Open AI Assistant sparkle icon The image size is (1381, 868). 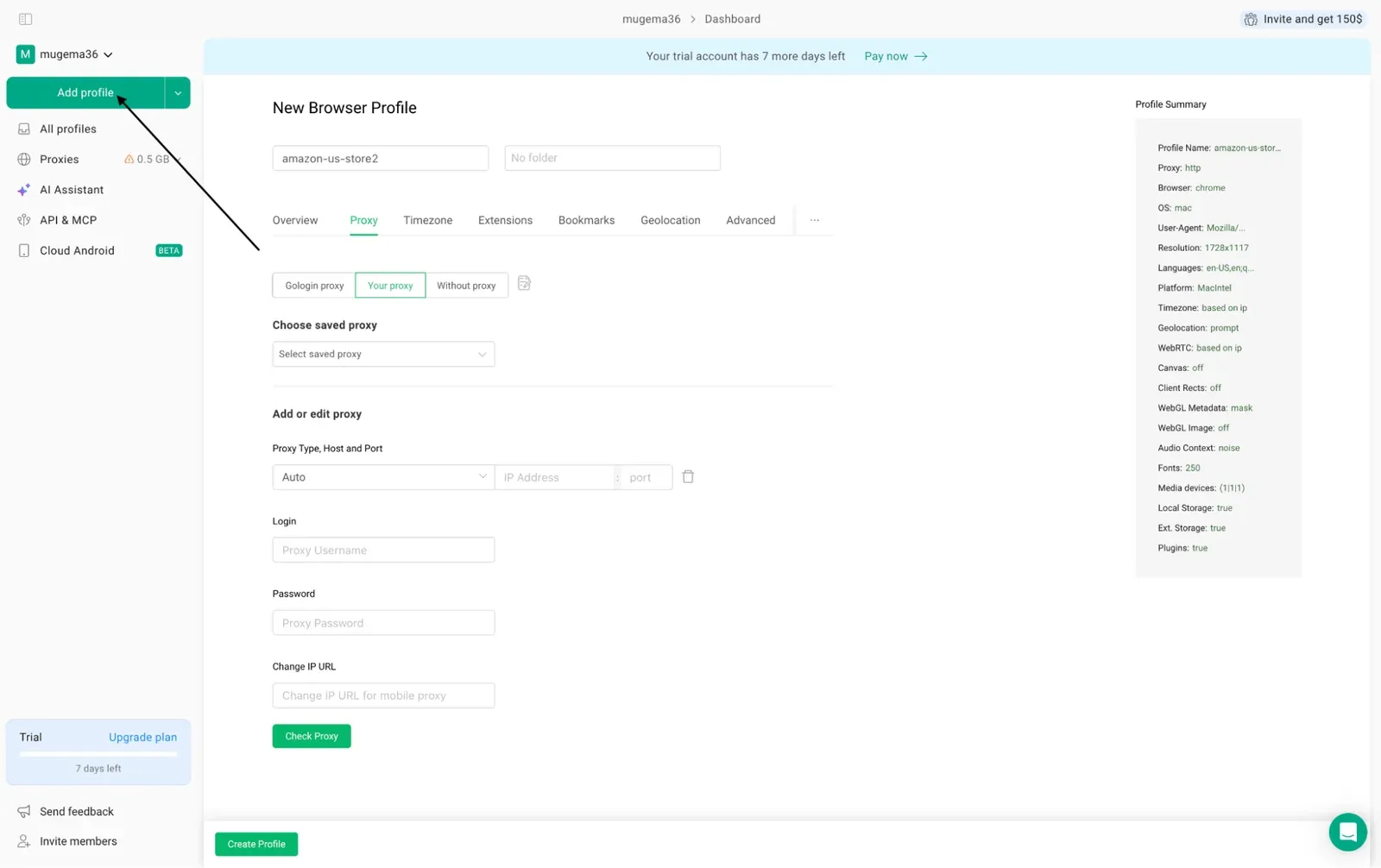coord(24,190)
